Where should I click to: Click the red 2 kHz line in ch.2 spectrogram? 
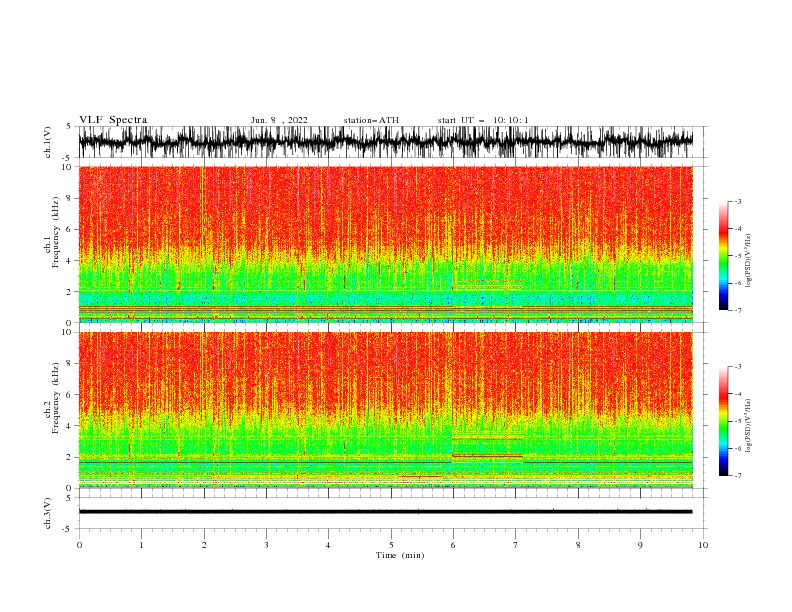coord(487,456)
